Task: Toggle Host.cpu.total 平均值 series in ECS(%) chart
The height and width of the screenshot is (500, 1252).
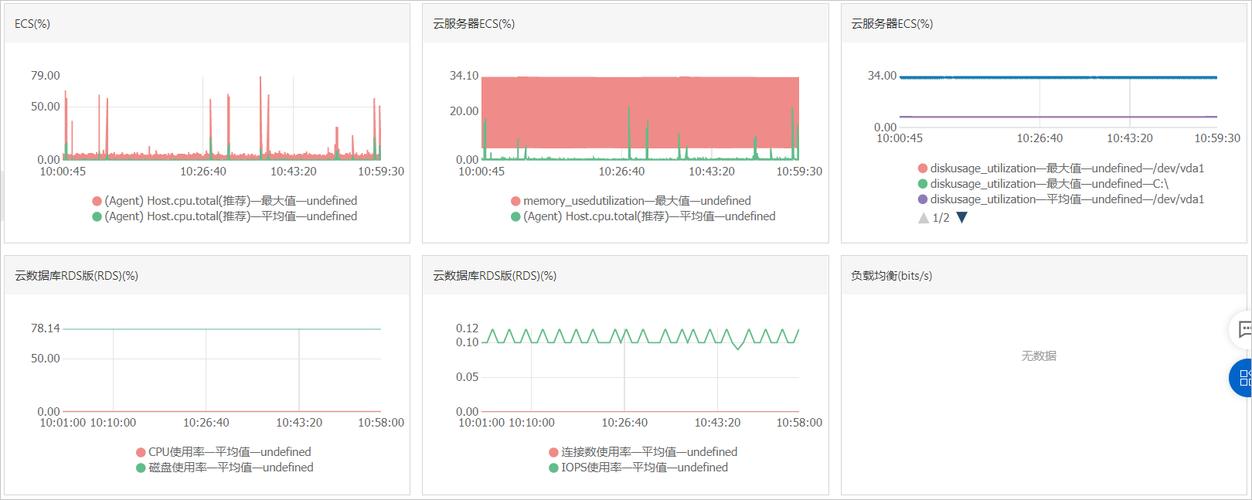Action: click(224, 216)
